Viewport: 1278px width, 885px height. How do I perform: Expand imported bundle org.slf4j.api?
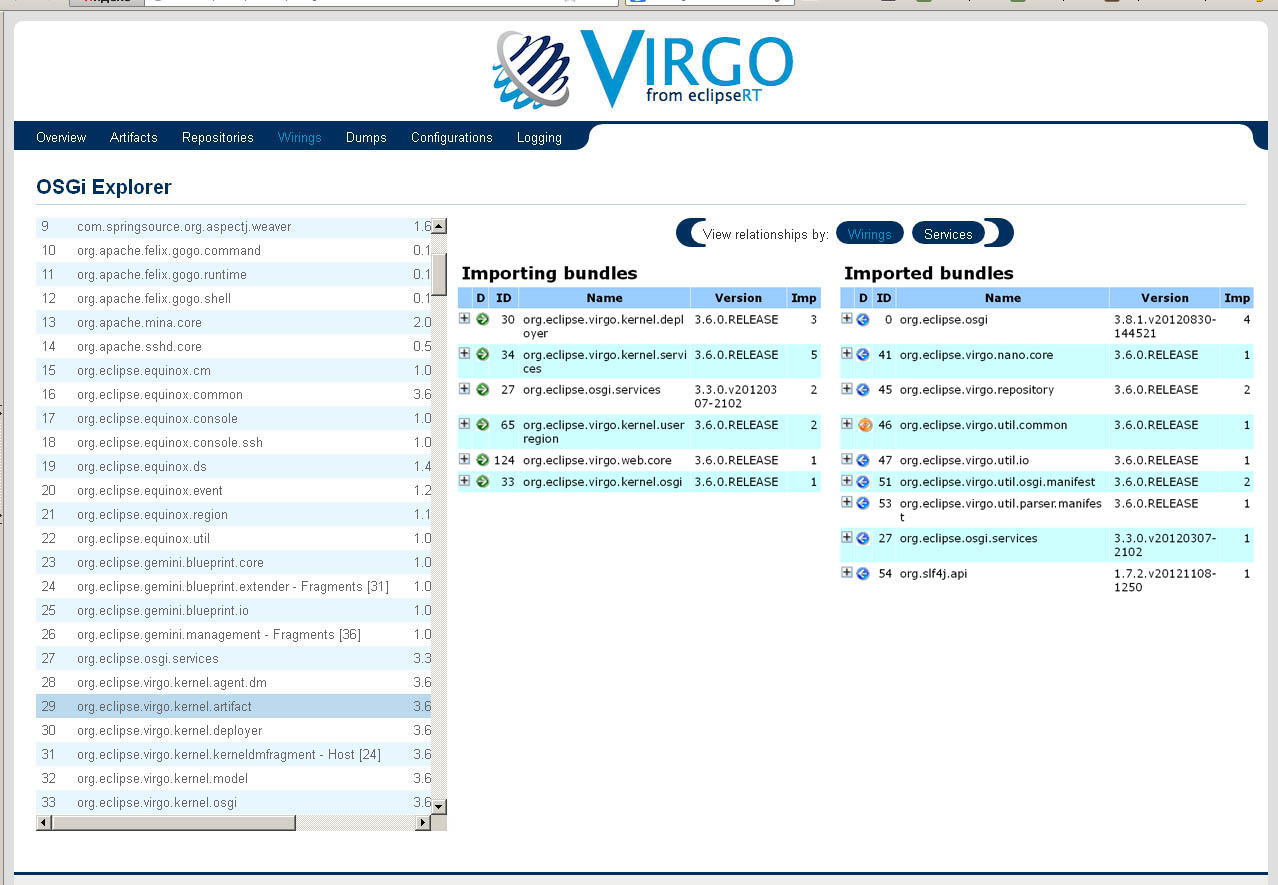847,572
